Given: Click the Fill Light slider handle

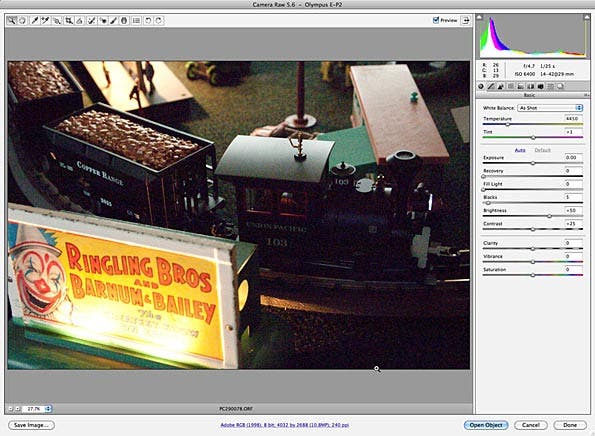Looking at the screenshot, I should [483, 190].
